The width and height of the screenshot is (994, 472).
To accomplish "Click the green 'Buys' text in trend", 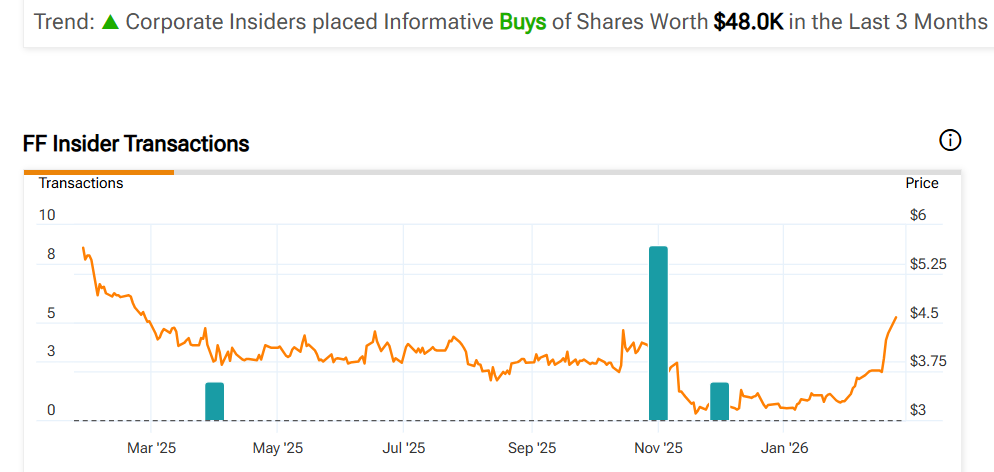I will pyautogui.click(x=523, y=21).
